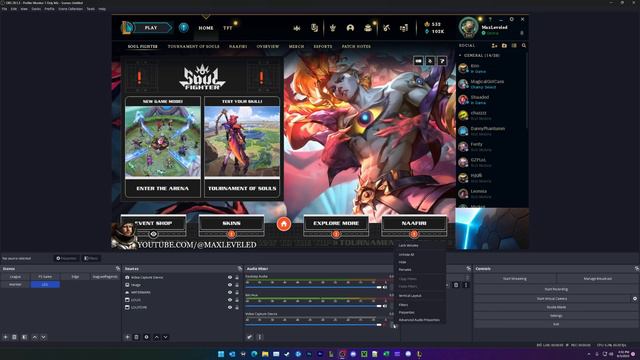Open League client Store icon
The image size is (640, 360).
[404, 28]
